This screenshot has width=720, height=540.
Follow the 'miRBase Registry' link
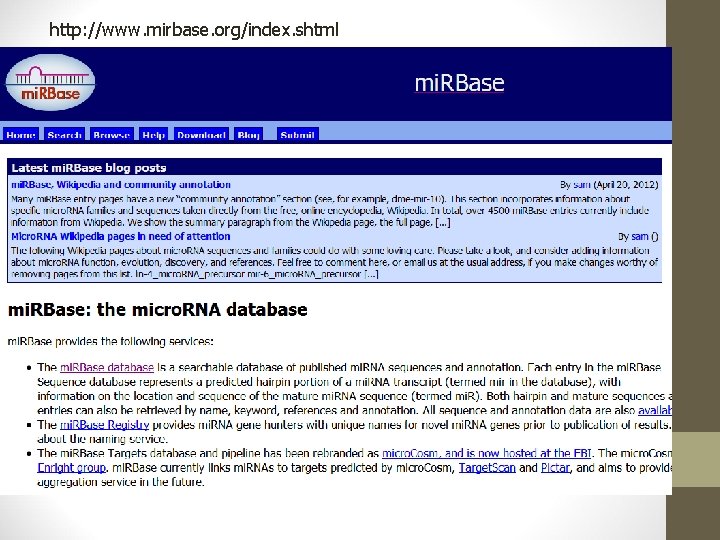pyautogui.click(x=105, y=425)
